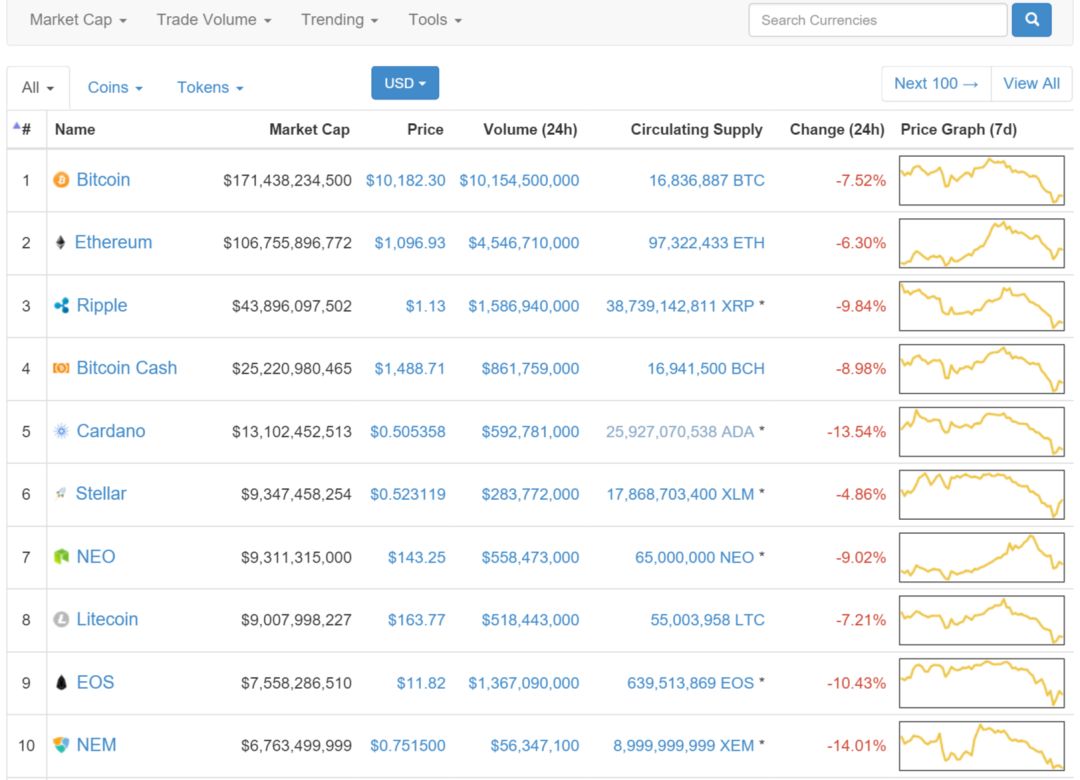Viewport: 1080px width, 780px height.
Task: Click EOS's 7d price graph
Action: coord(982,683)
